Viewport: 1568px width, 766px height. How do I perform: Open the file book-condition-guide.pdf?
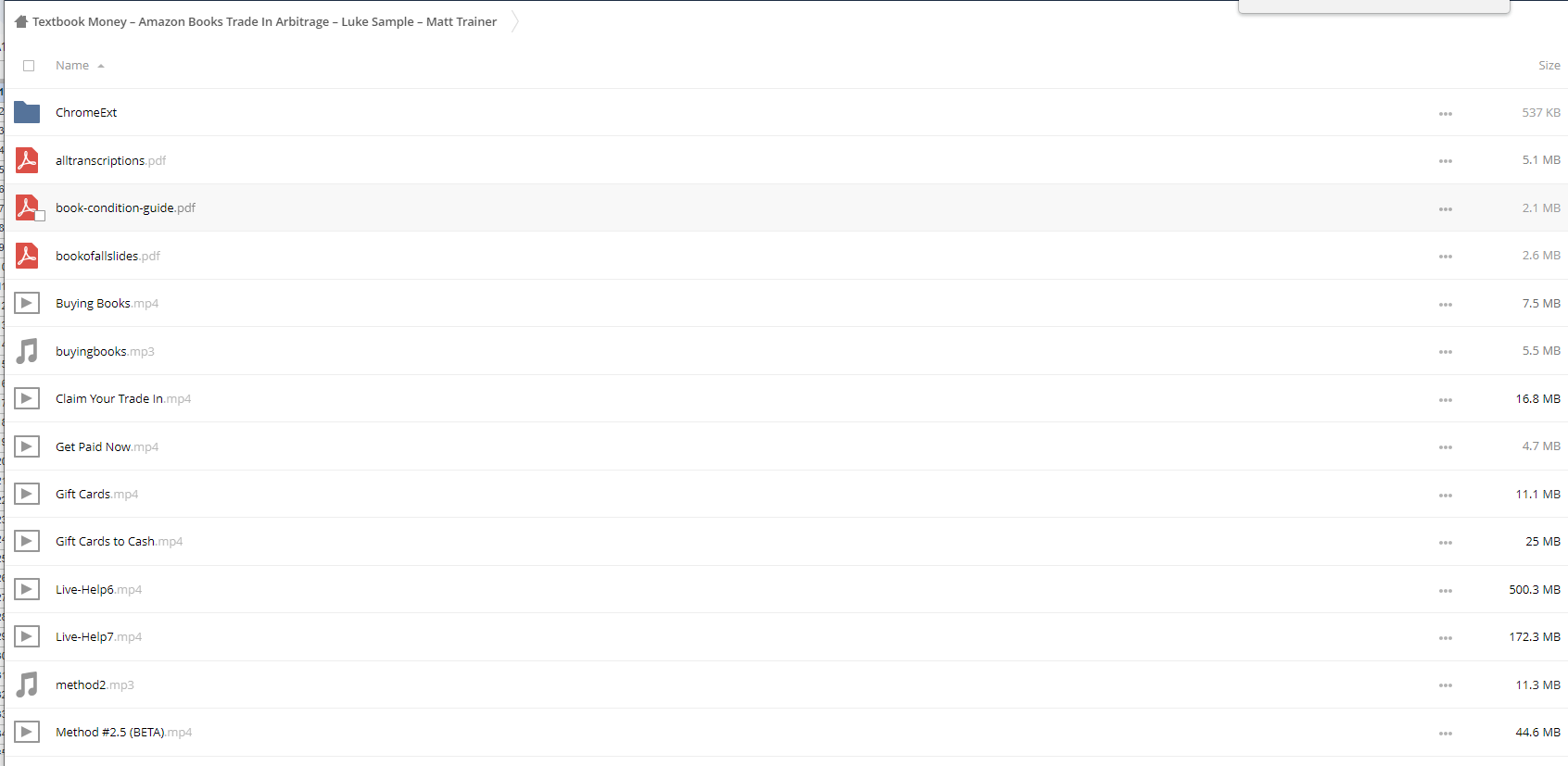(125, 207)
